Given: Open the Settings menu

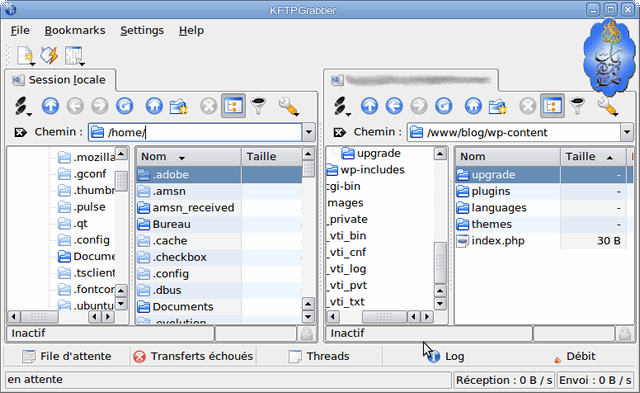Looking at the screenshot, I should (x=142, y=31).
